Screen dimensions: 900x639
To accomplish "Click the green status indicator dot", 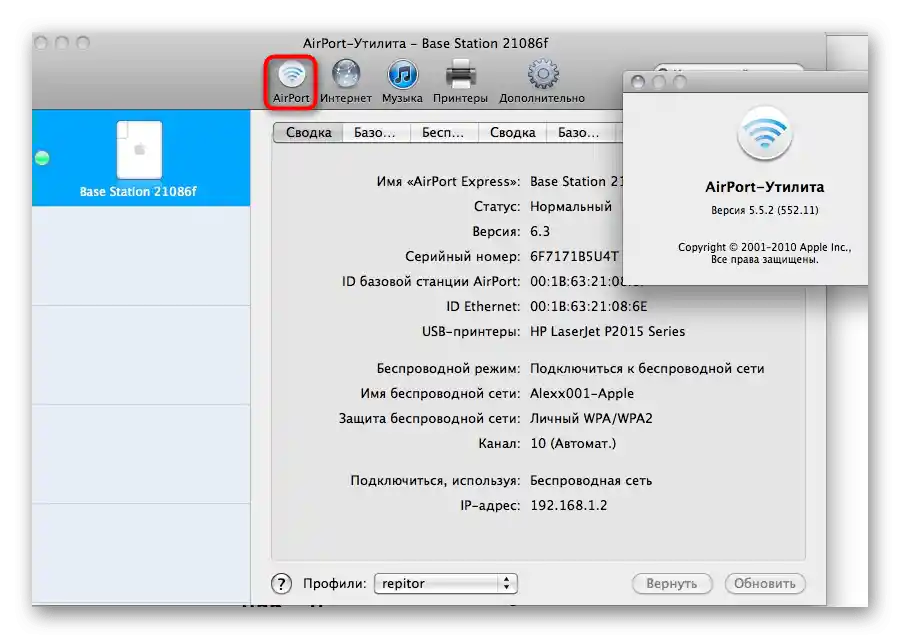I will coord(42,158).
